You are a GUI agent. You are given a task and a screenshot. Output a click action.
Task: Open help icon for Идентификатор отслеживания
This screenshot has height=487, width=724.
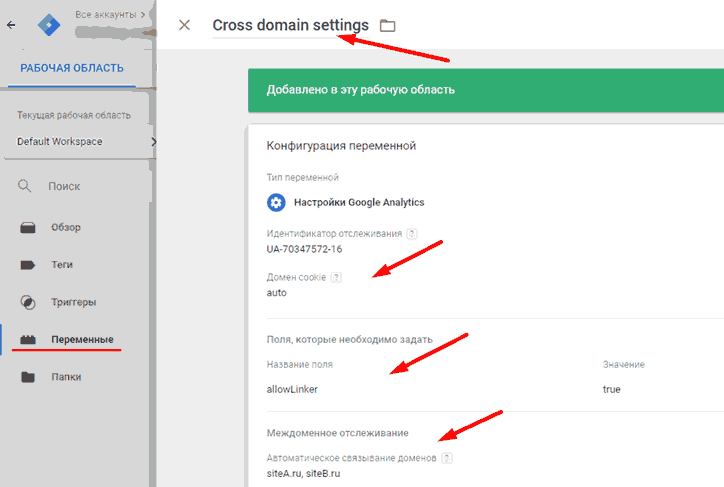point(412,234)
